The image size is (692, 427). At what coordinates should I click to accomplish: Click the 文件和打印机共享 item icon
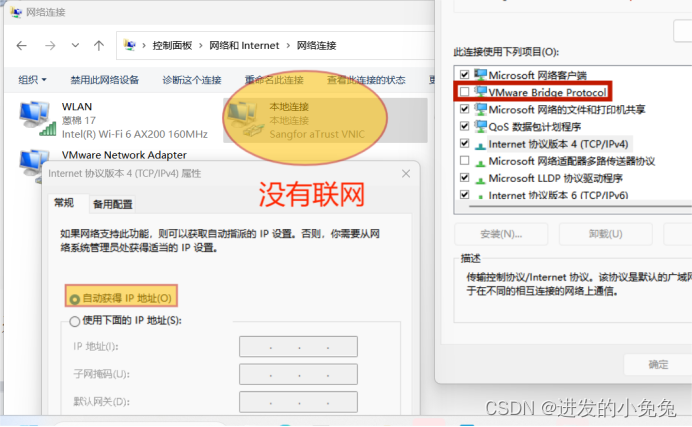(480, 109)
